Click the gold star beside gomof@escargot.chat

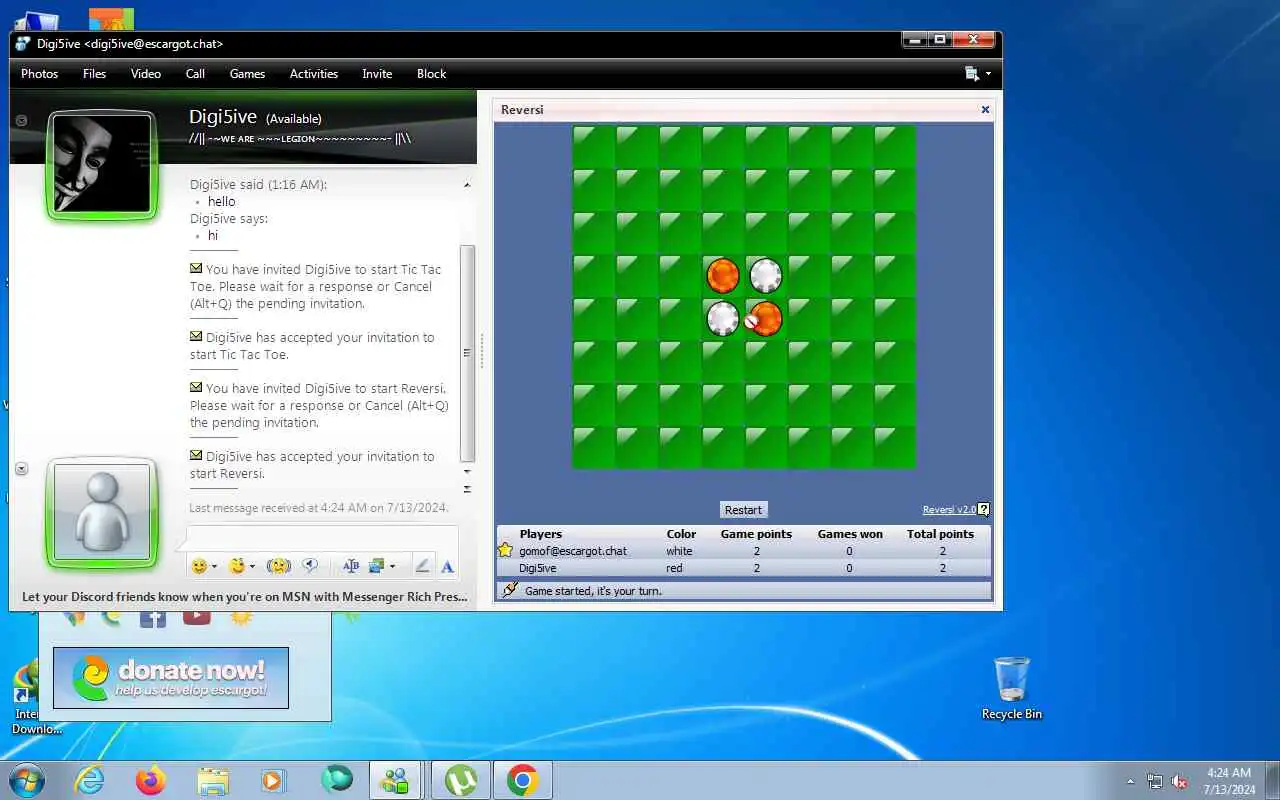point(506,550)
